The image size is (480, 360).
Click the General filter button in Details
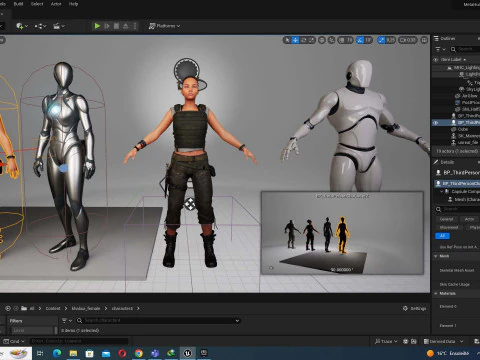[x=446, y=219]
